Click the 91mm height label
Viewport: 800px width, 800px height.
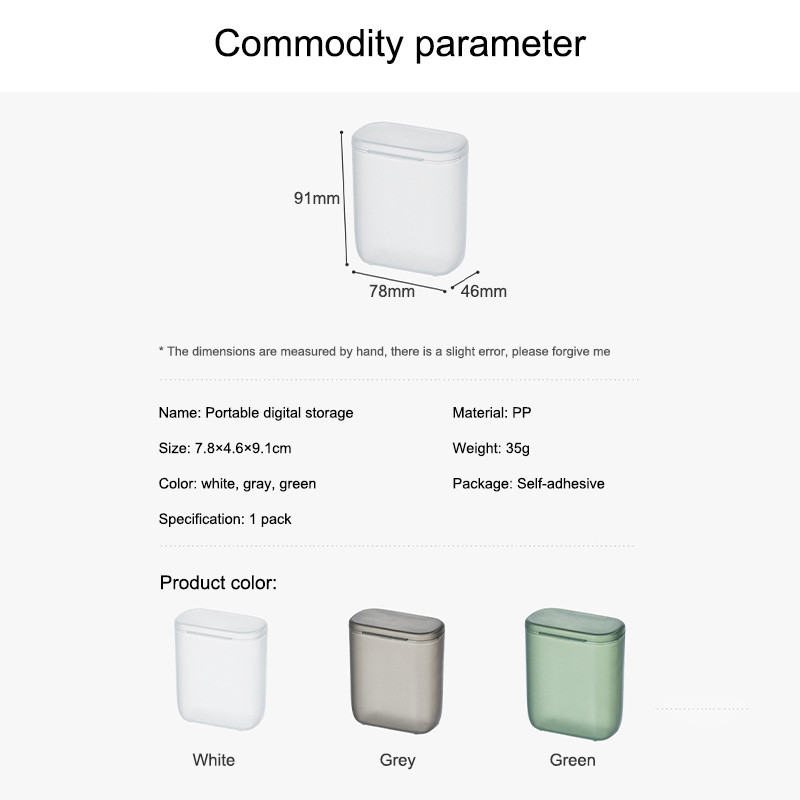pyautogui.click(x=316, y=198)
